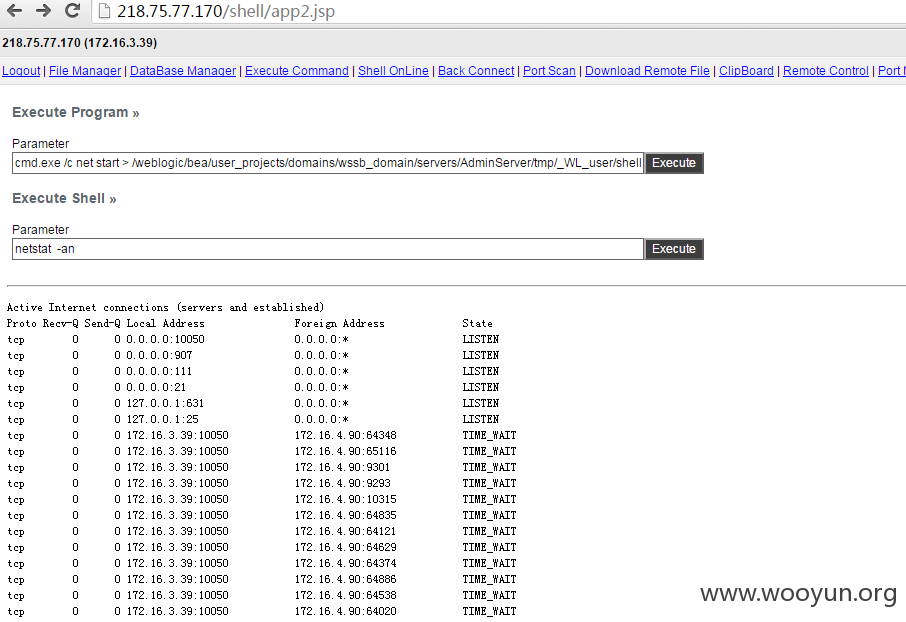Click the Execute Shell netstat -an field
Screen dimensions: 906x622
[x=328, y=249]
